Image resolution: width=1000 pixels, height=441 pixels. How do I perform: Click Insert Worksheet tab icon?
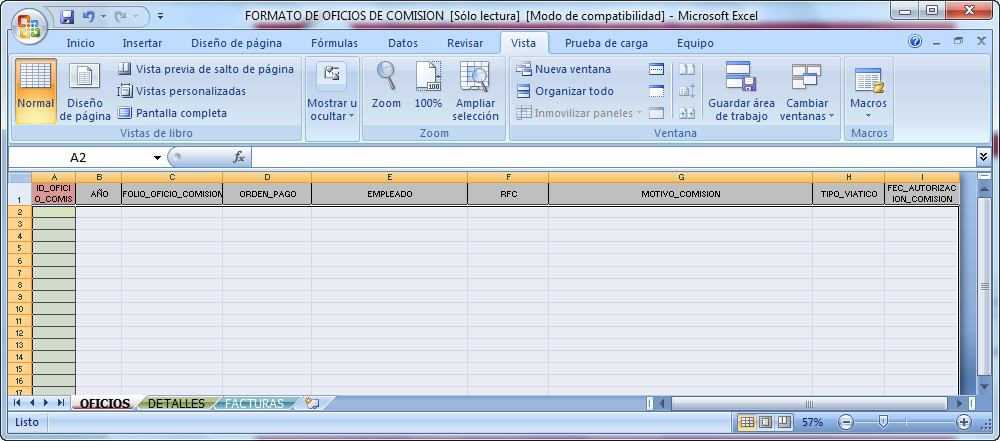tap(312, 403)
